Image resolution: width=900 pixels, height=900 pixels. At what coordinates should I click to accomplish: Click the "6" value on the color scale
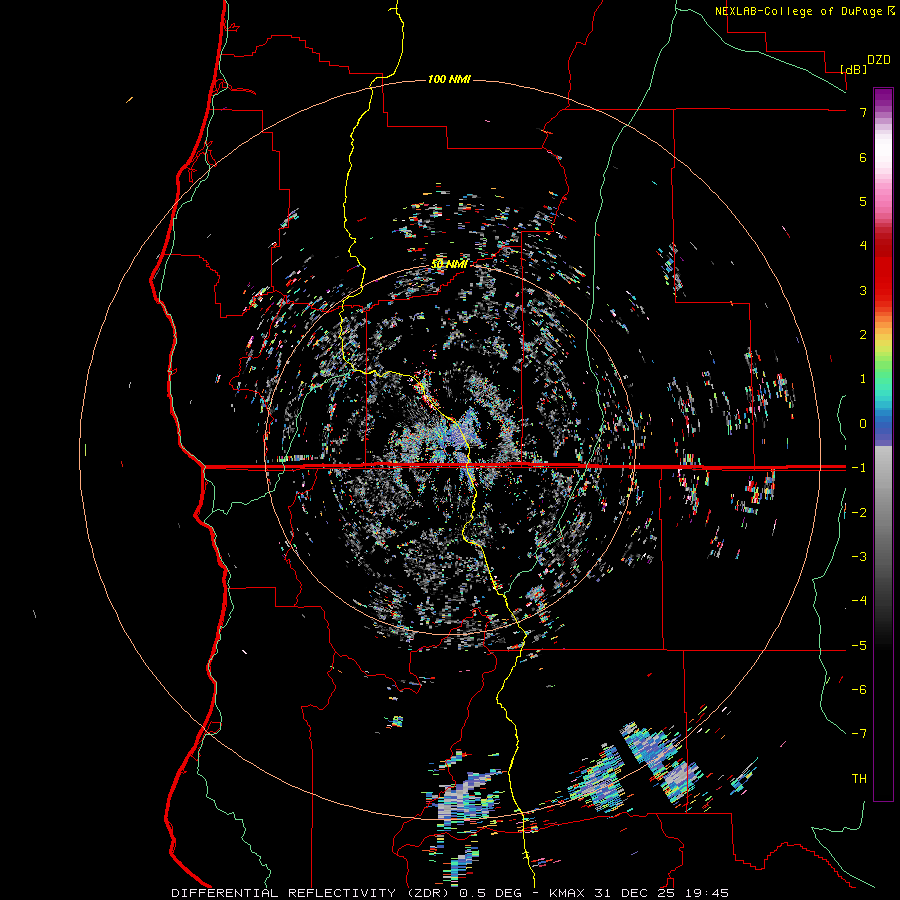click(x=863, y=157)
